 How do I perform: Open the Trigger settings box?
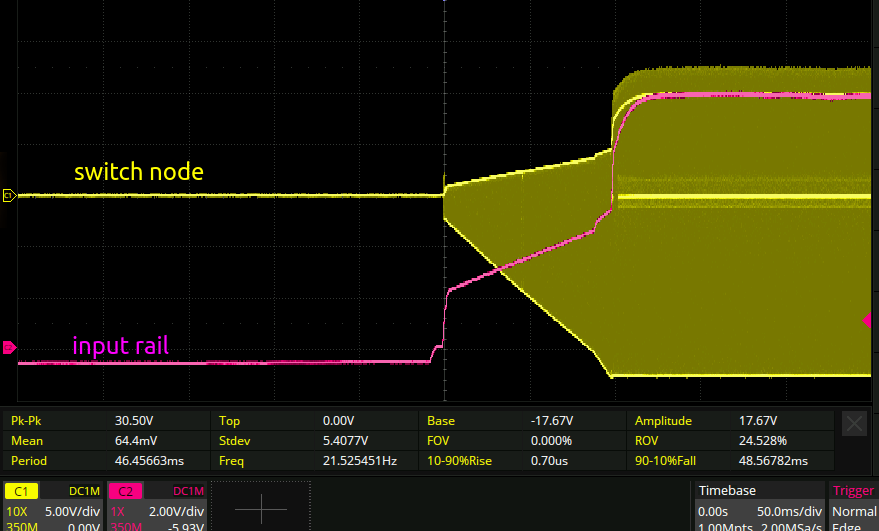click(853, 505)
